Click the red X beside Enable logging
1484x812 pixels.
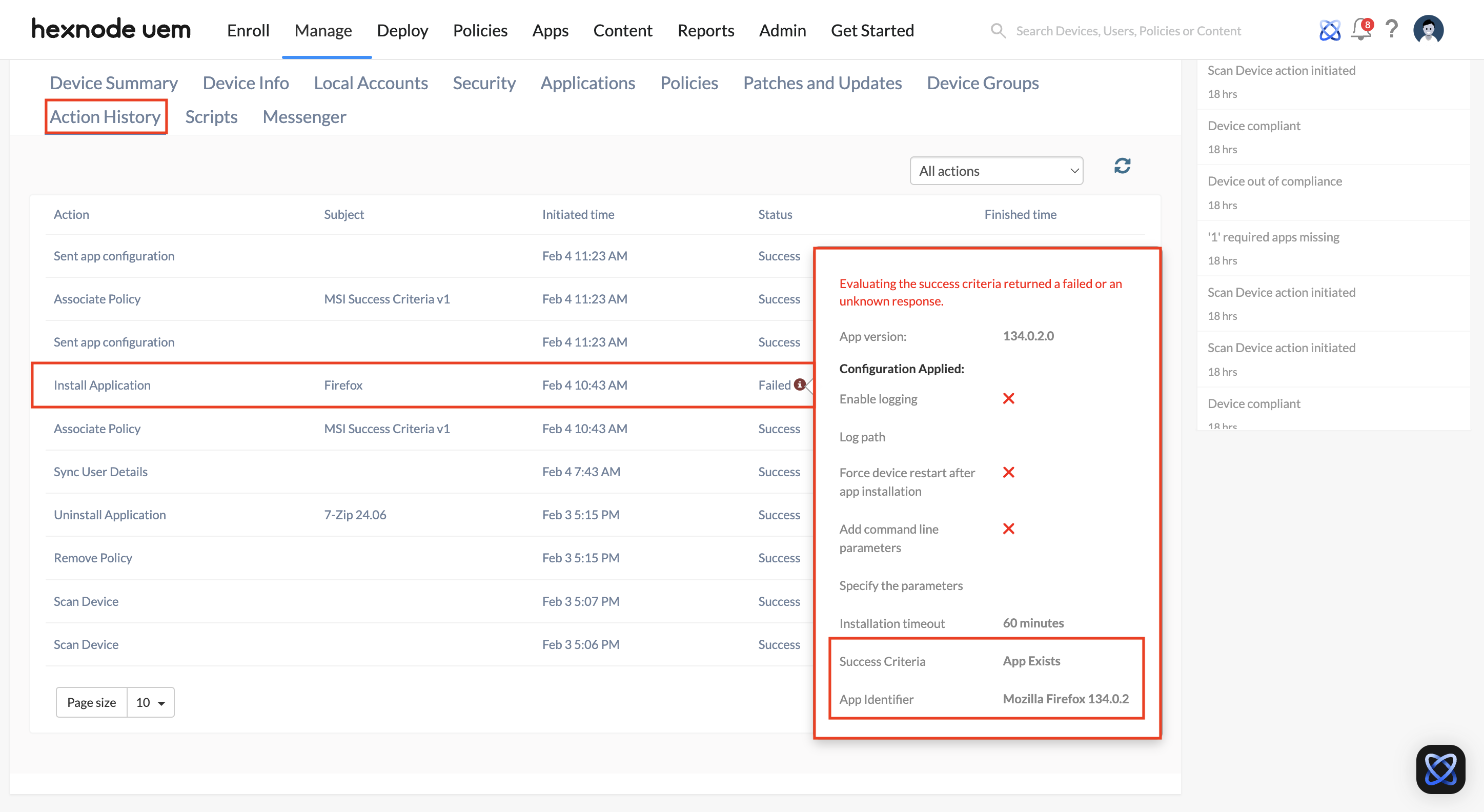[1008, 398]
